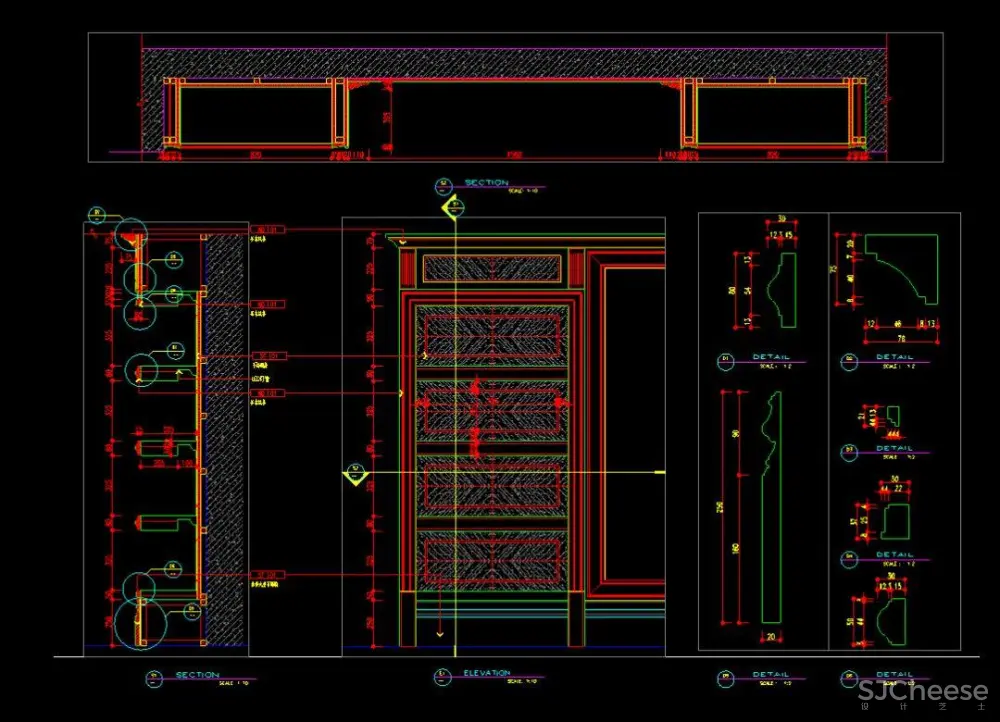
Task: Select the yellow diamond marker left of elevation
Action: pyautogui.click(x=354, y=472)
